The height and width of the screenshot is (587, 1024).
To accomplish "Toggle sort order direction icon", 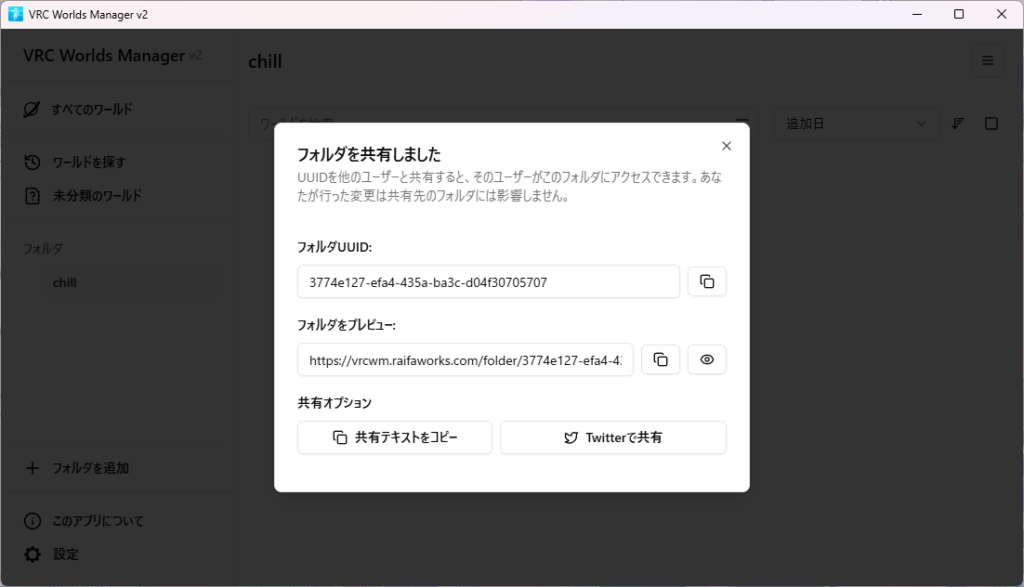I will coord(958,124).
